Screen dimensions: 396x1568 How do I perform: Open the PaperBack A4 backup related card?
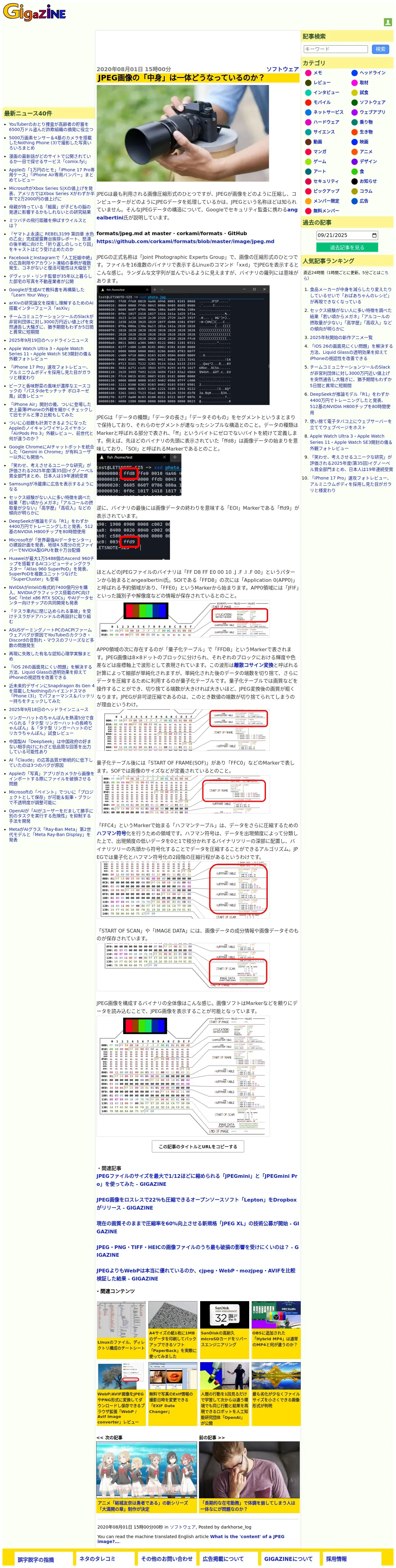point(172,1330)
